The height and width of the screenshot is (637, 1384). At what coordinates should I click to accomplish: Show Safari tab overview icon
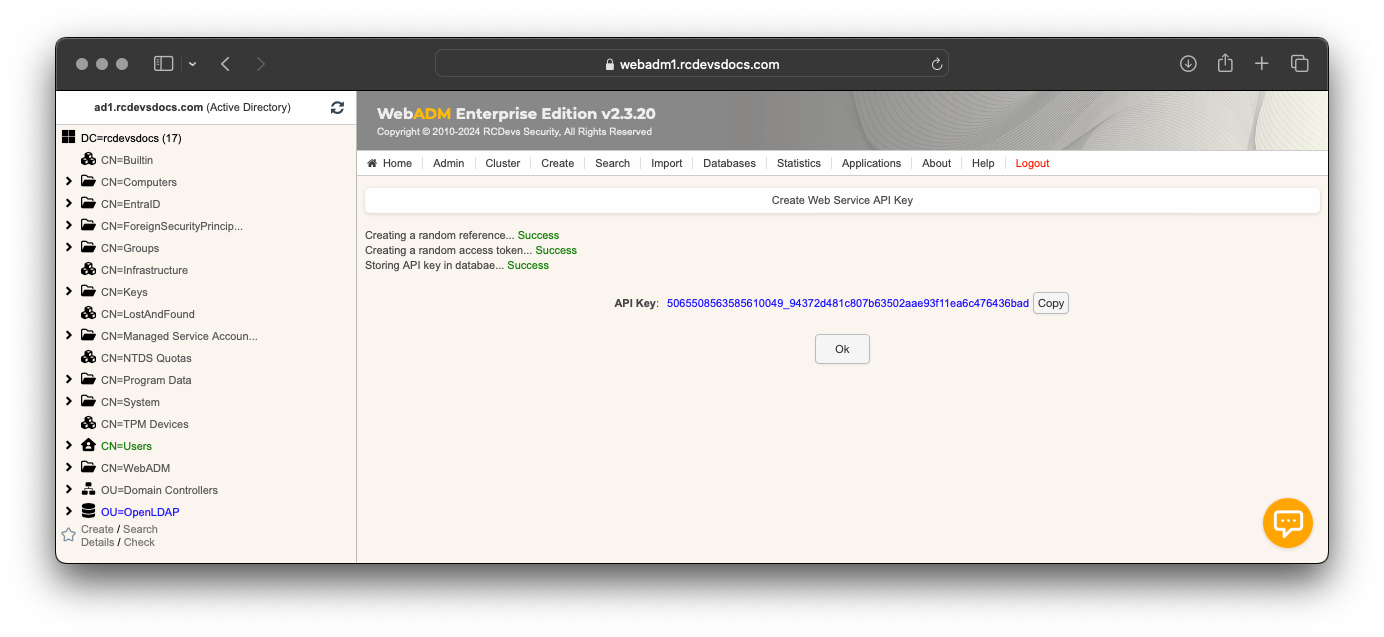pos(1300,64)
